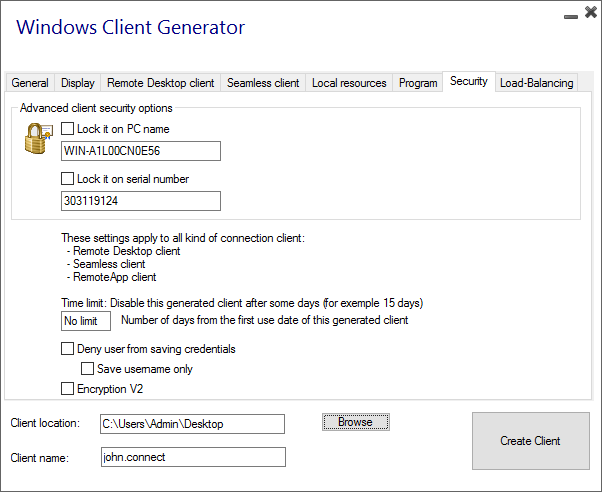Enable Encryption V2 option
This screenshot has height=492, width=602.
point(68,389)
